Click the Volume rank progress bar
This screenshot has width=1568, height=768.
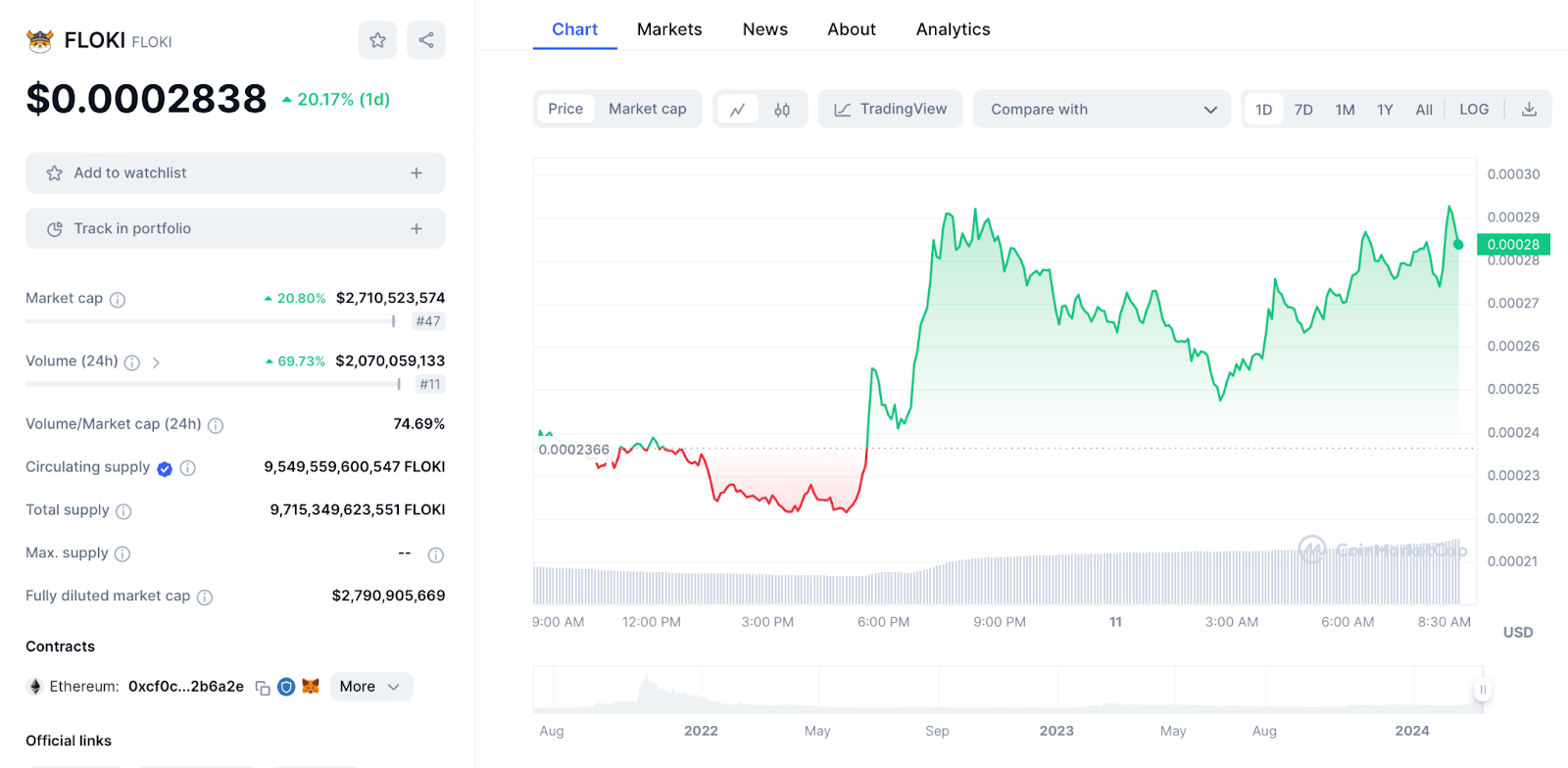pyautogui.click(x=214, y=384)
